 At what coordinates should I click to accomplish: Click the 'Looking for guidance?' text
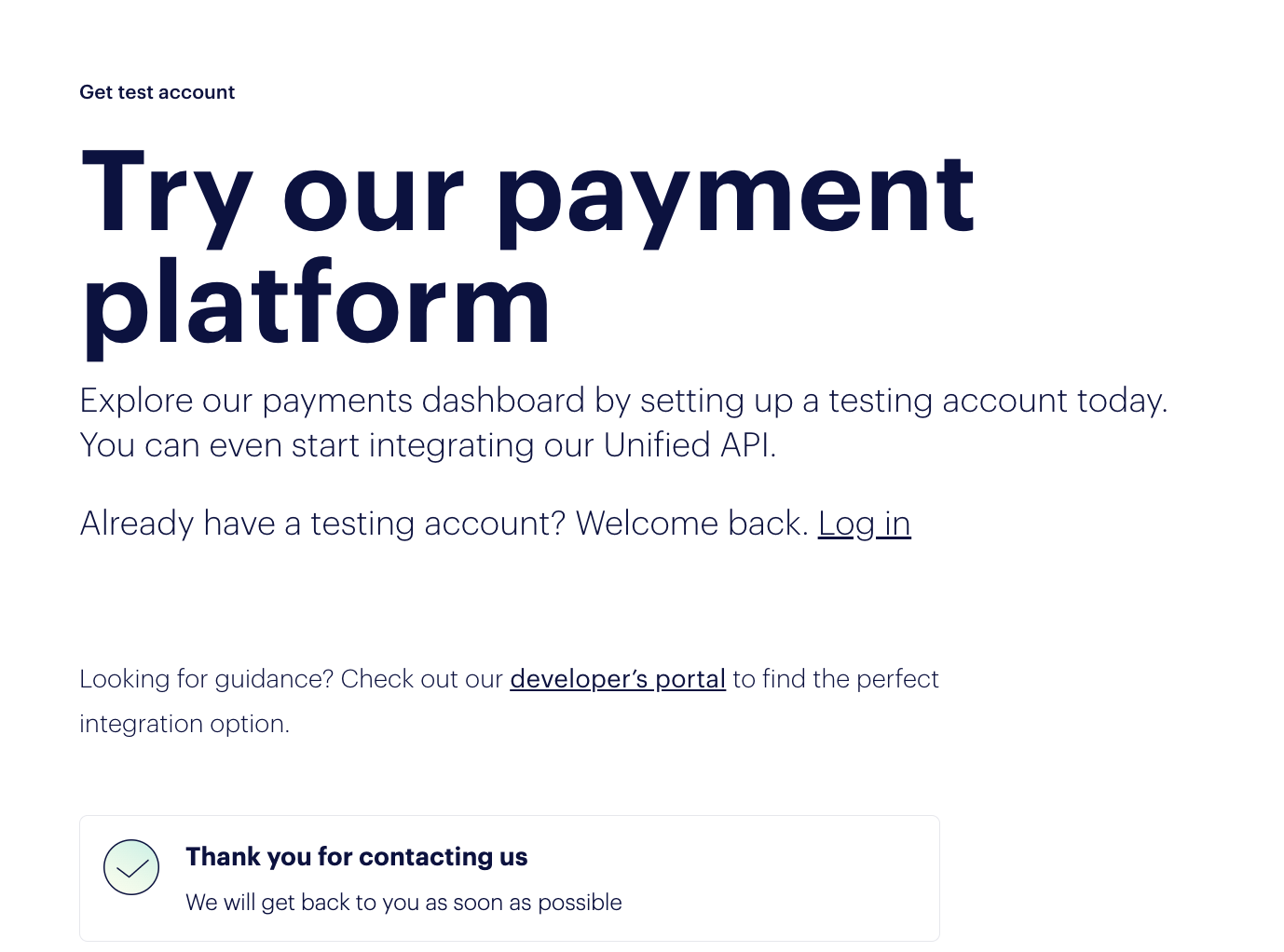point(206,679)
